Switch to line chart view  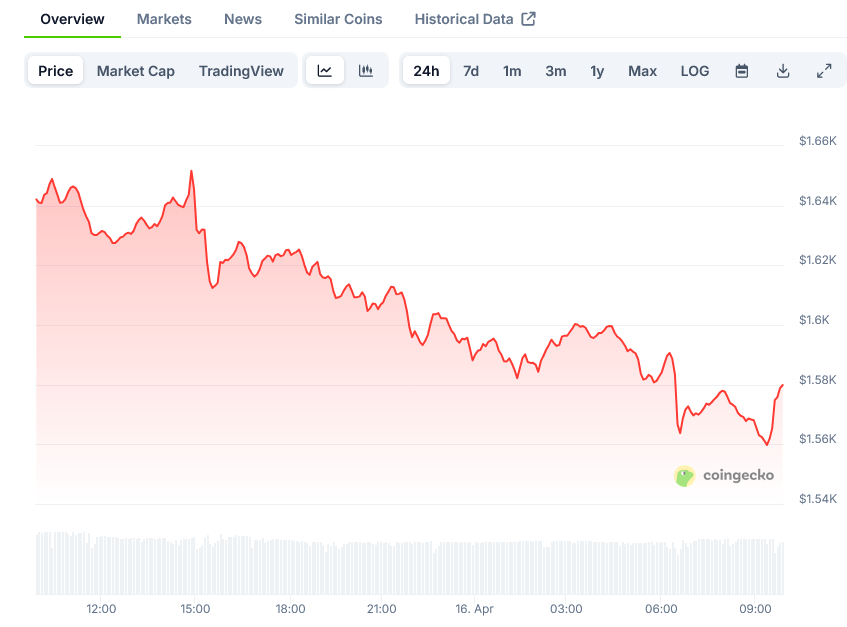pos(325,71)
